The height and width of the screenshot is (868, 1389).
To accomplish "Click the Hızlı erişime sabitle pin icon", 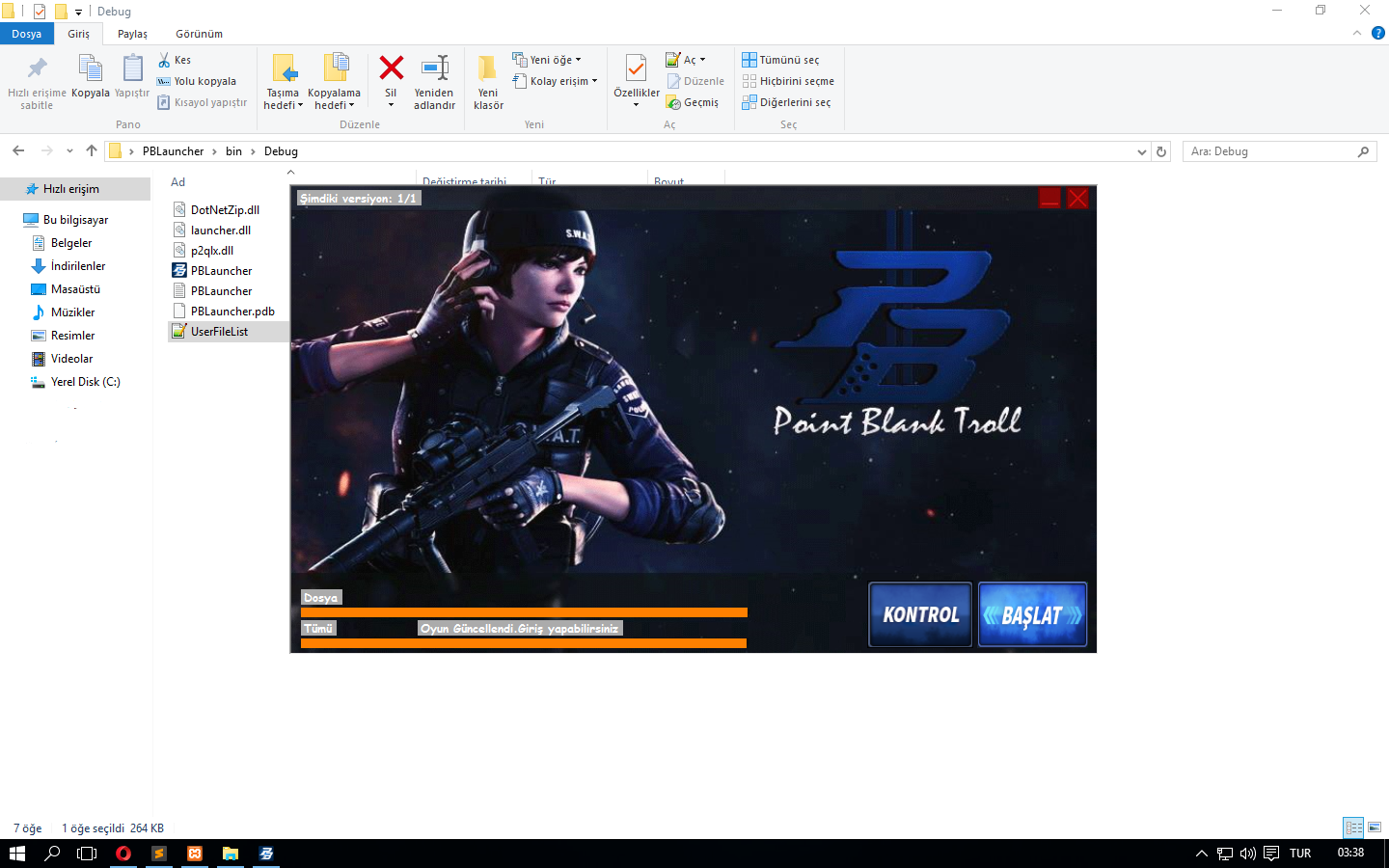I will coord(37,68).
